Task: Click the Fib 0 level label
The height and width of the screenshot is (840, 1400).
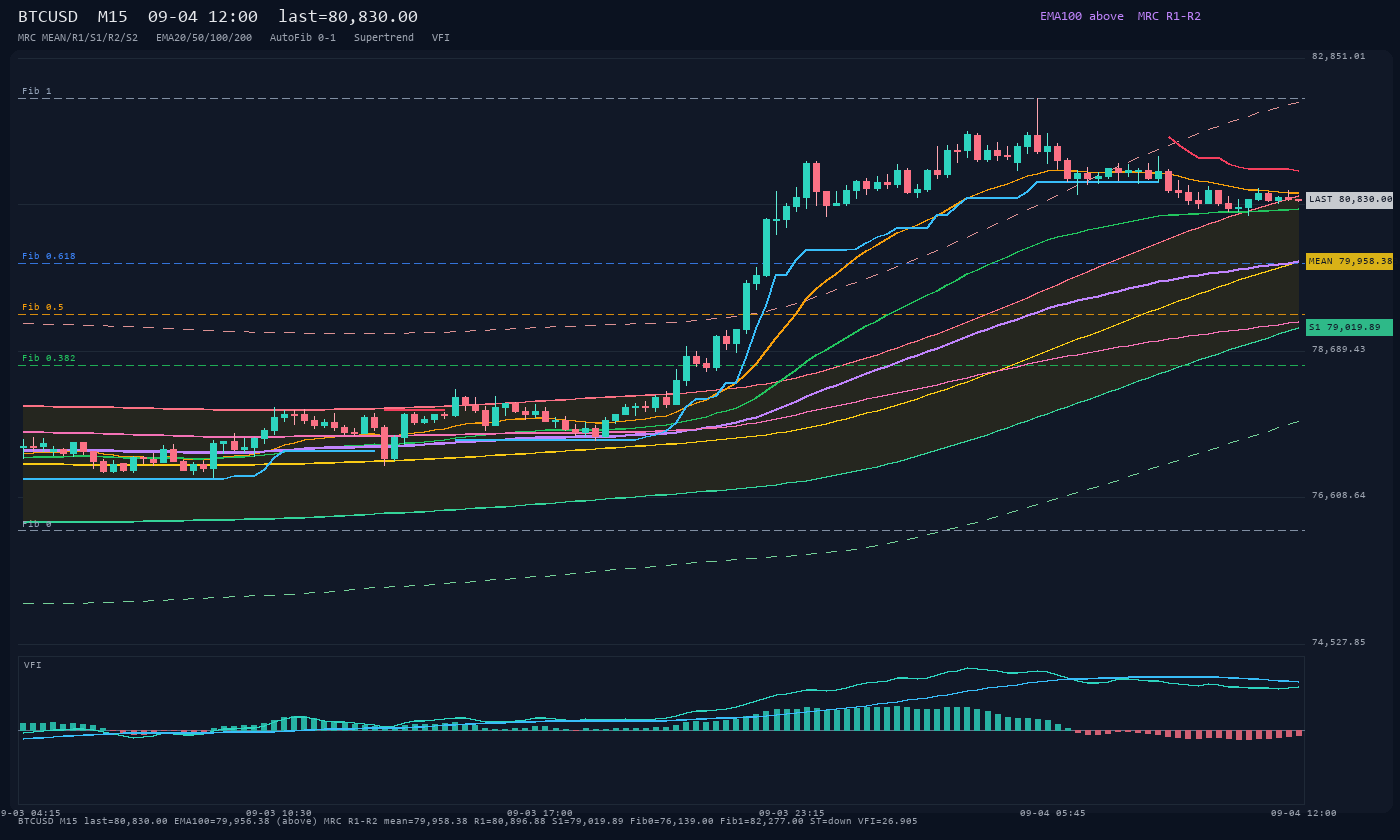Action: (x=37, y=524)
